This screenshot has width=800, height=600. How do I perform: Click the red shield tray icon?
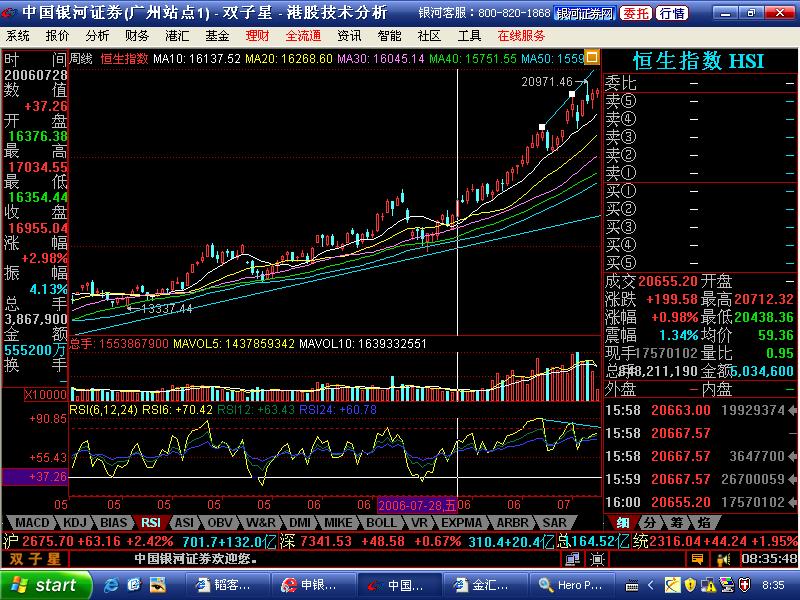(744, 585)
